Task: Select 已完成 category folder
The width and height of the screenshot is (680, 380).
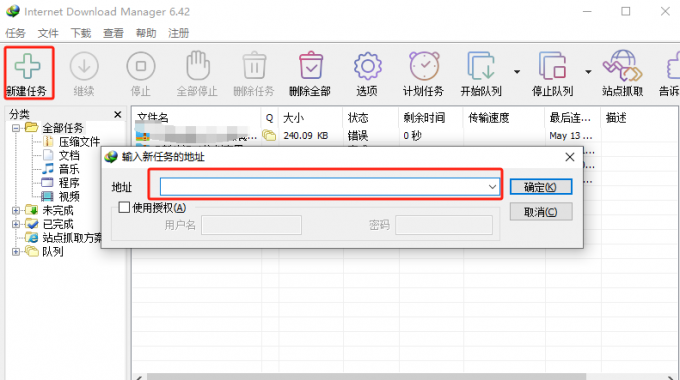Action: [58, 224]
